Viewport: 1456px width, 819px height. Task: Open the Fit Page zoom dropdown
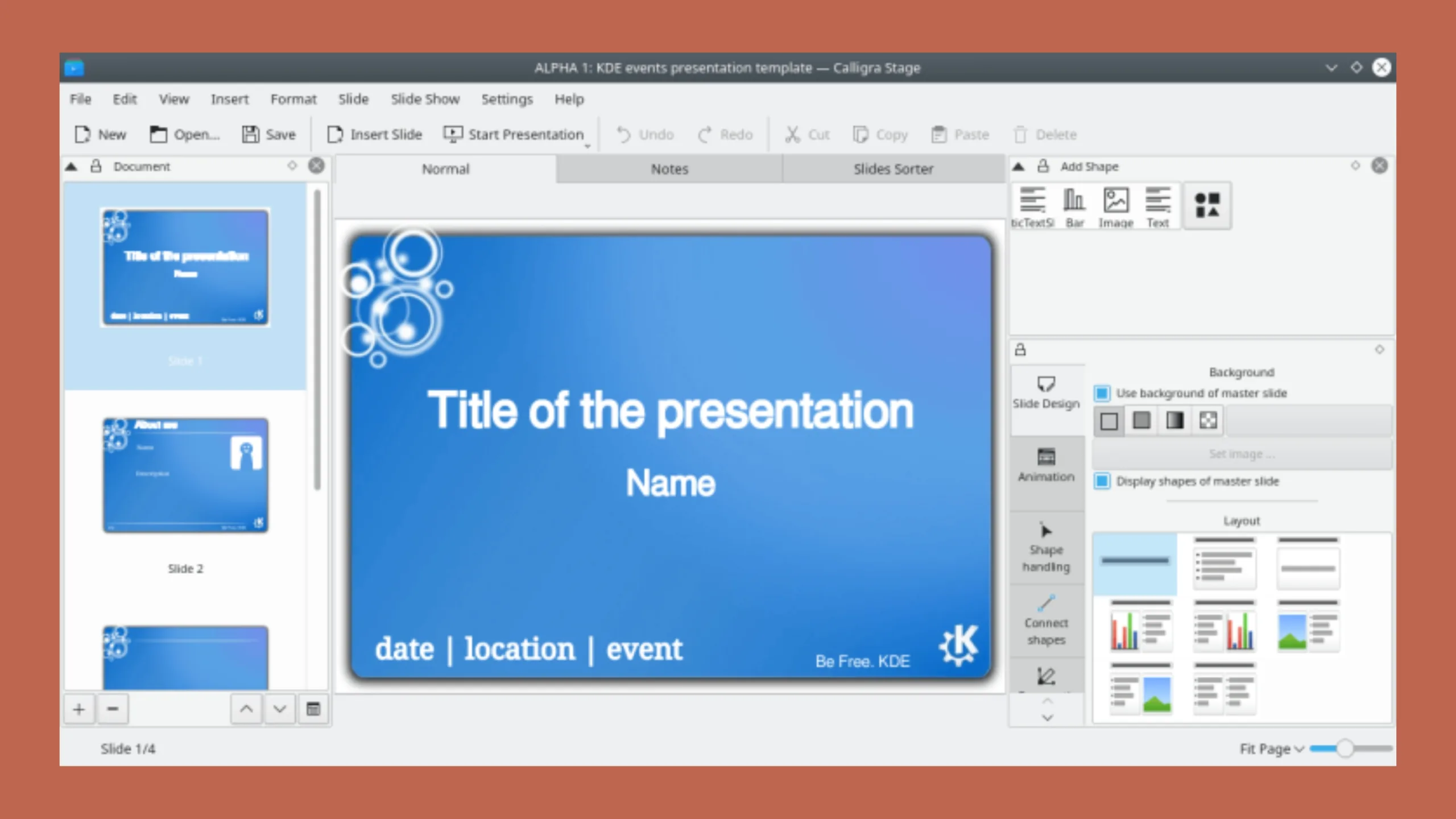tap(1272, 749)
